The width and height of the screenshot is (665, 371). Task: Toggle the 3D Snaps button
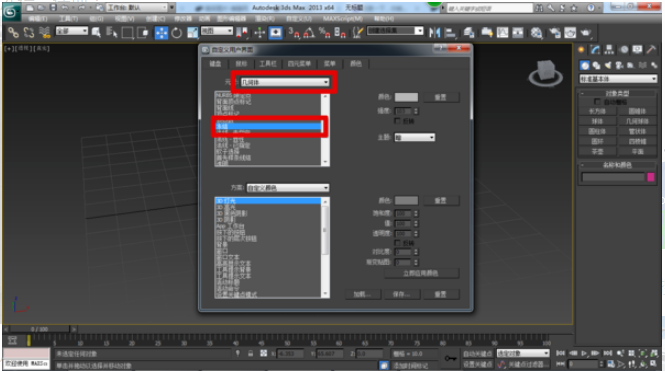(293, 32)
